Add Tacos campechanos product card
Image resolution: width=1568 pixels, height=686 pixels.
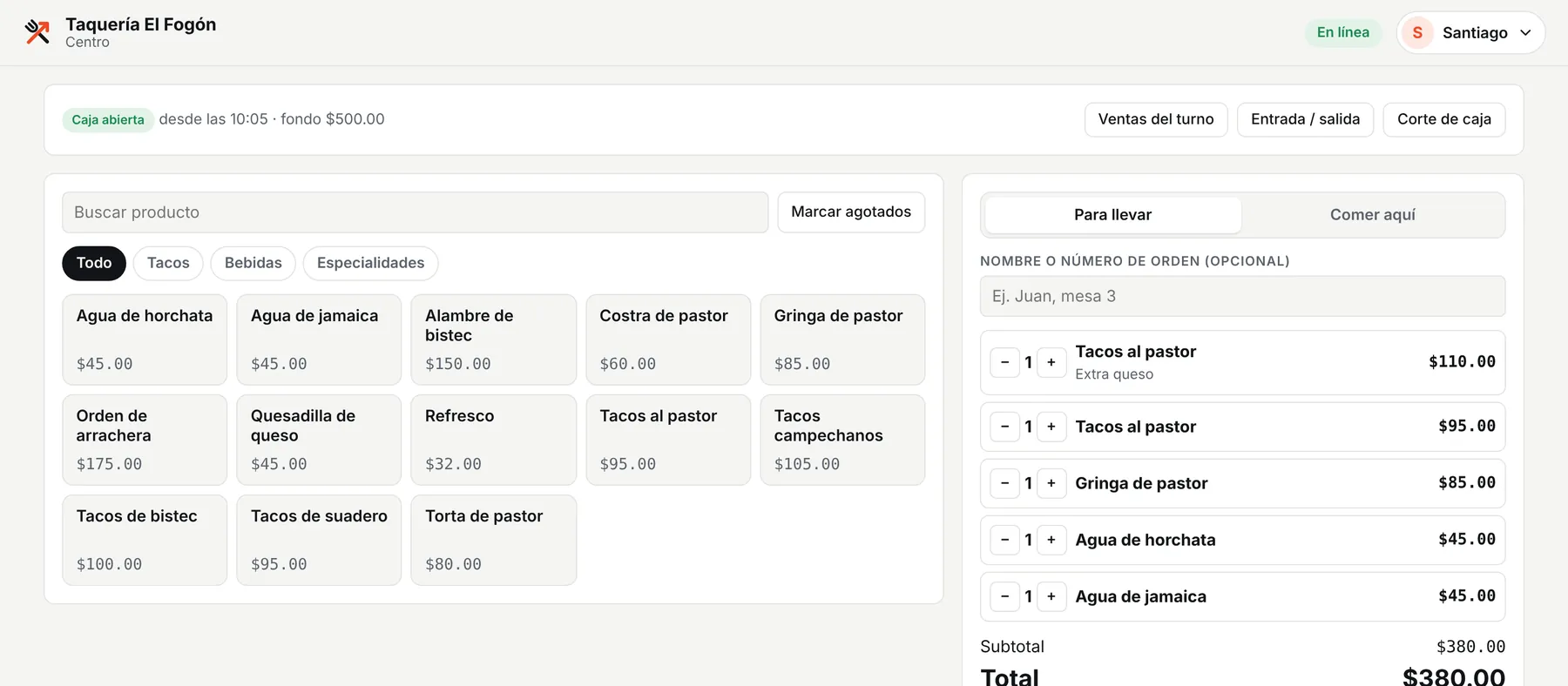842,440
